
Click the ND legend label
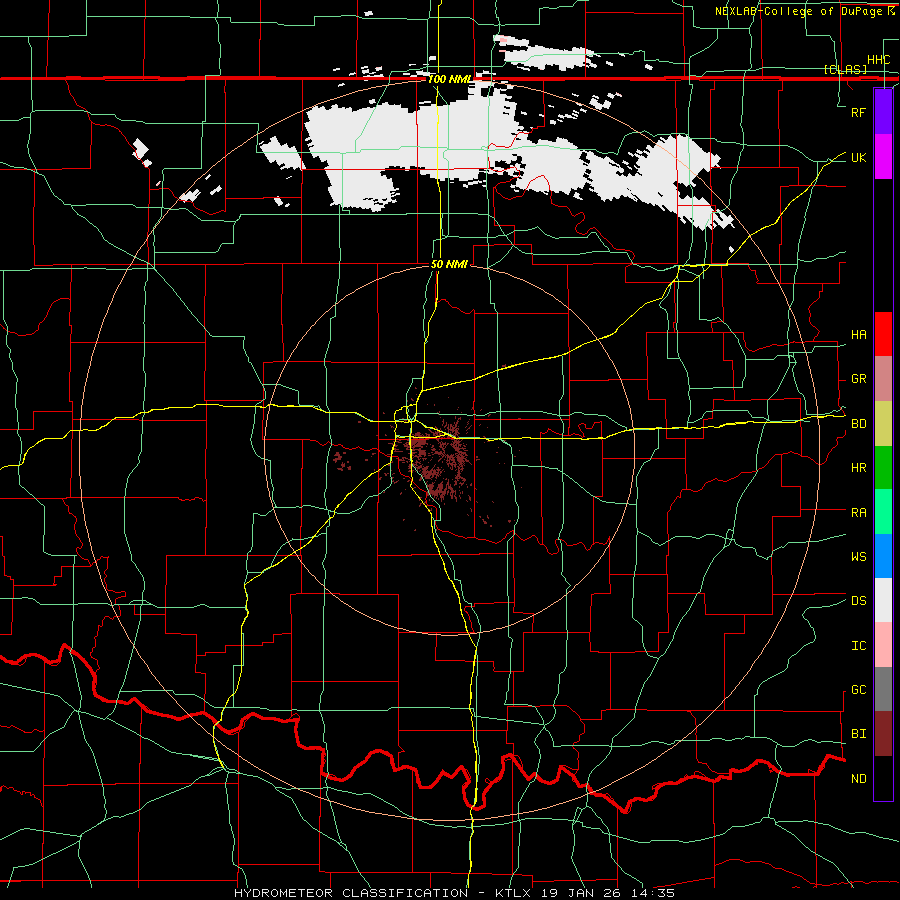click(x=859, y=779)
